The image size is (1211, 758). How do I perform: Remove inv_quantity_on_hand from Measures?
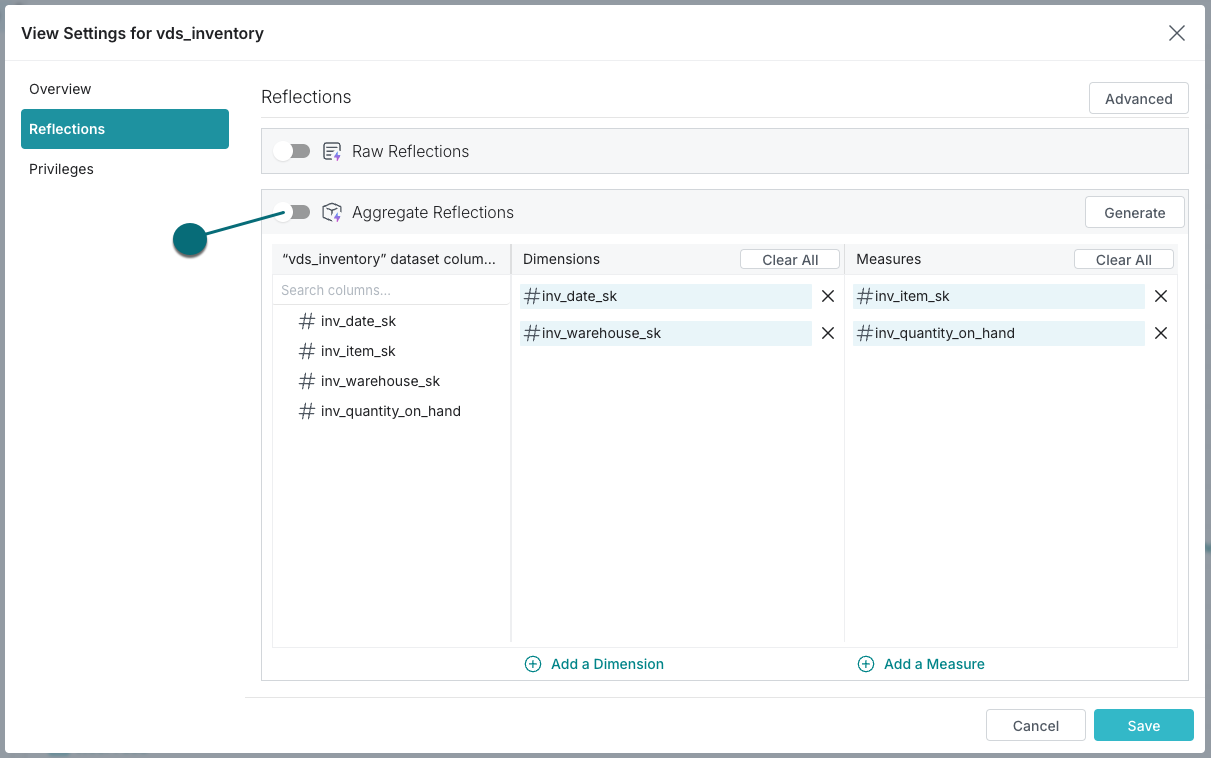pos(1161,333)
